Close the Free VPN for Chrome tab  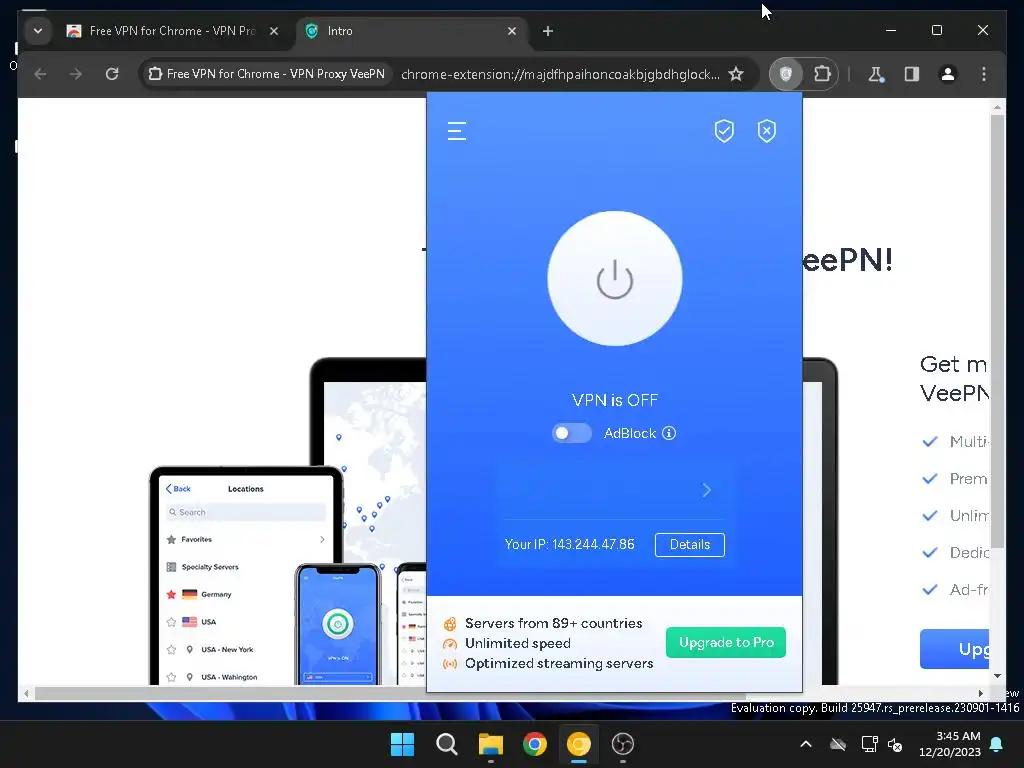click(x=274, y=31)
